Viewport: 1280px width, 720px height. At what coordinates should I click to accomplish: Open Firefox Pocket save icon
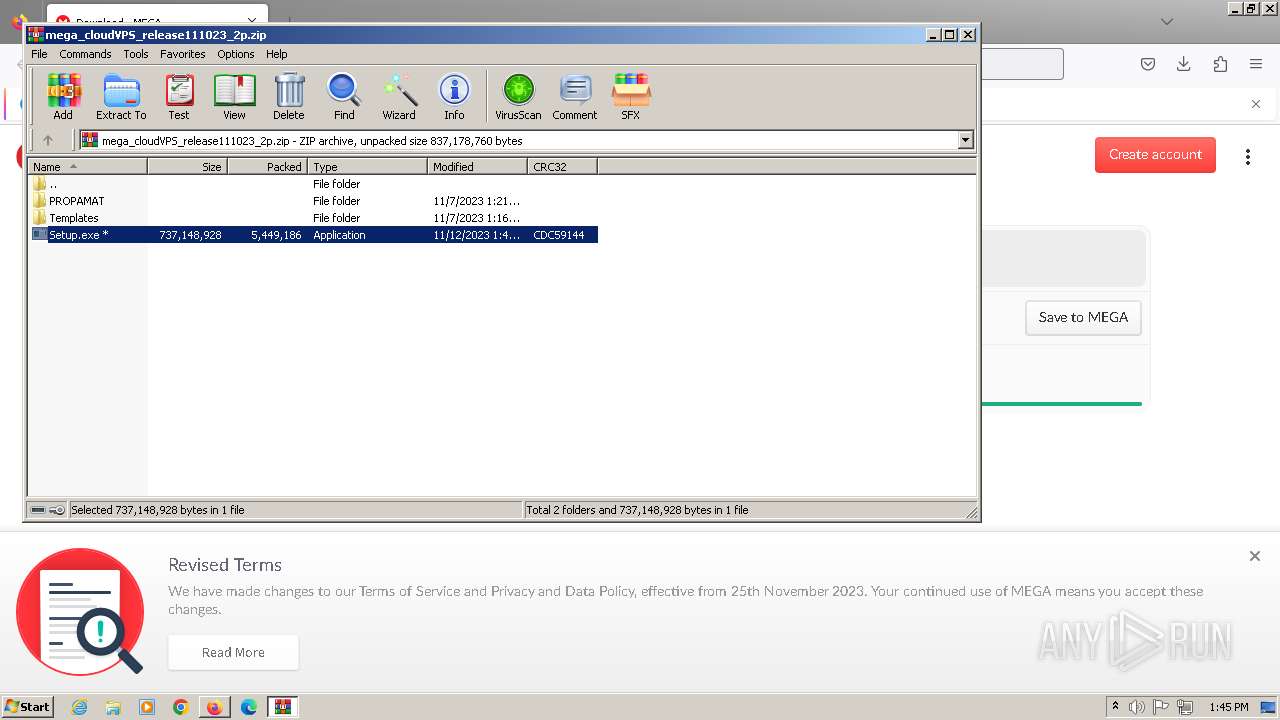(x=1148, y=64)
